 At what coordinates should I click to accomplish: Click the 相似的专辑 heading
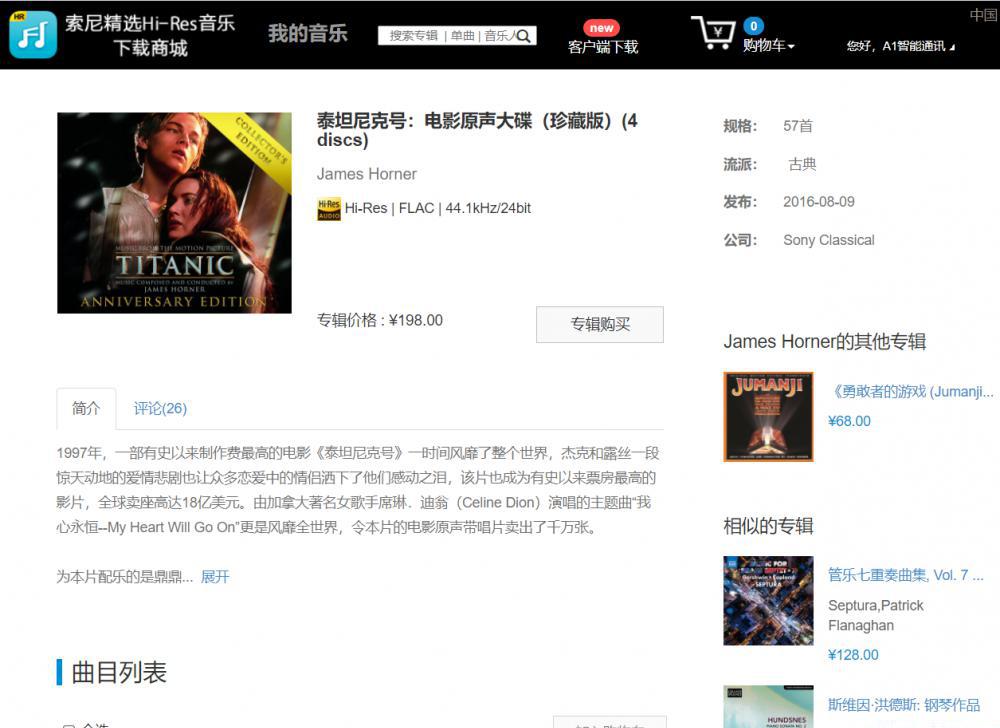point(768,526)
